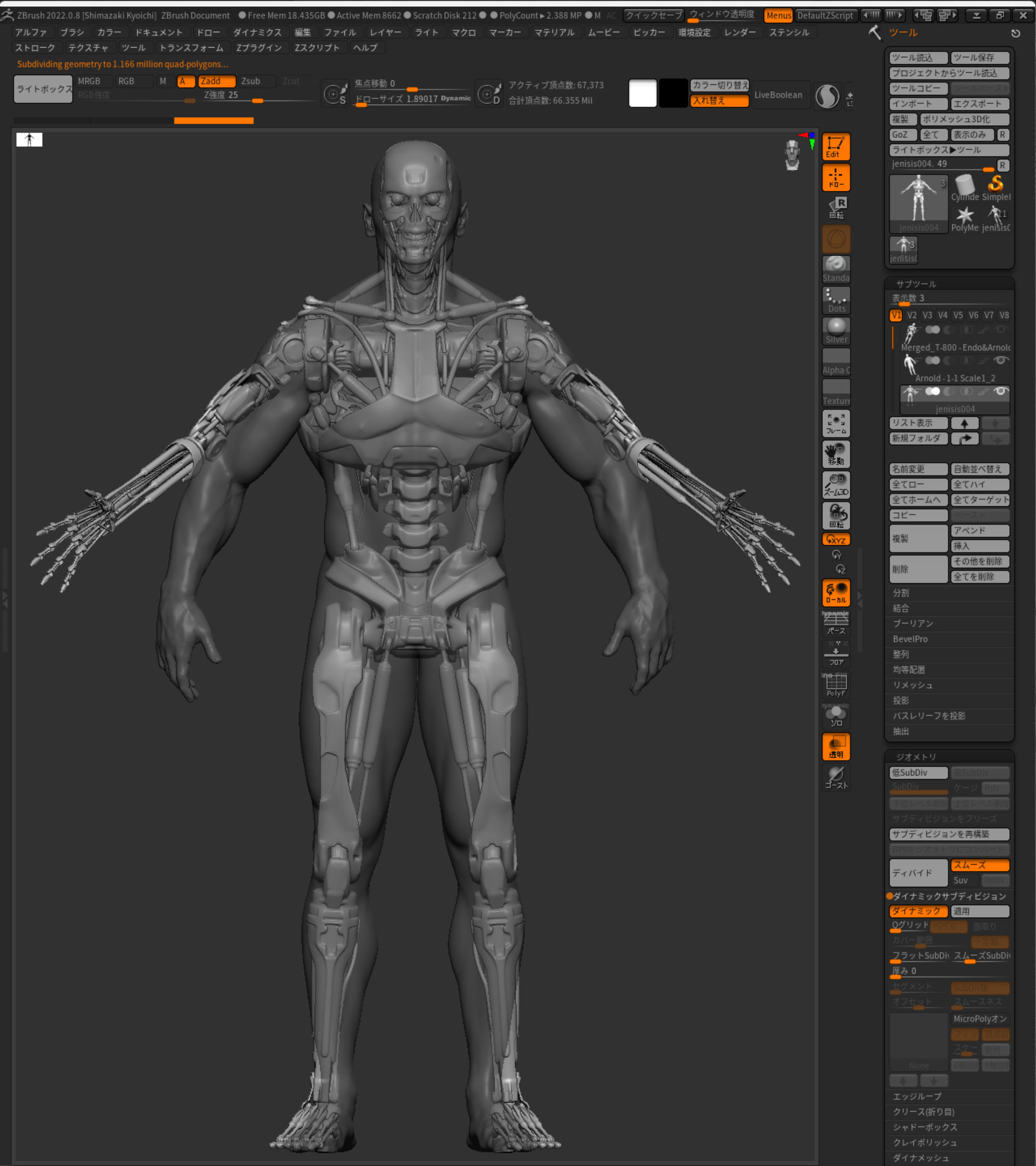1036x1166 pixels.
Task: Toggle the Dynamic (ダイナミック) subdivision button
Action: (918, 911)
